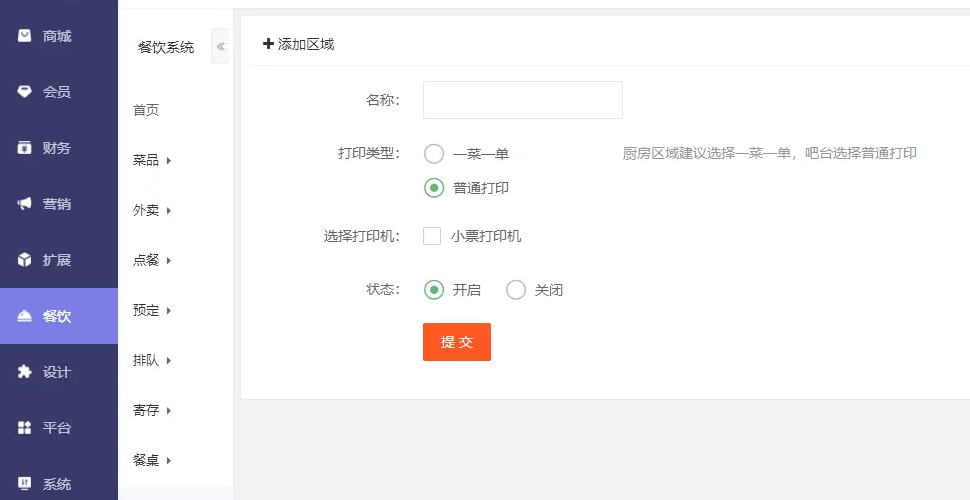Click the 打印类型 label
Image resolution: width=970 pixels, height=500 pixels.
369,153
